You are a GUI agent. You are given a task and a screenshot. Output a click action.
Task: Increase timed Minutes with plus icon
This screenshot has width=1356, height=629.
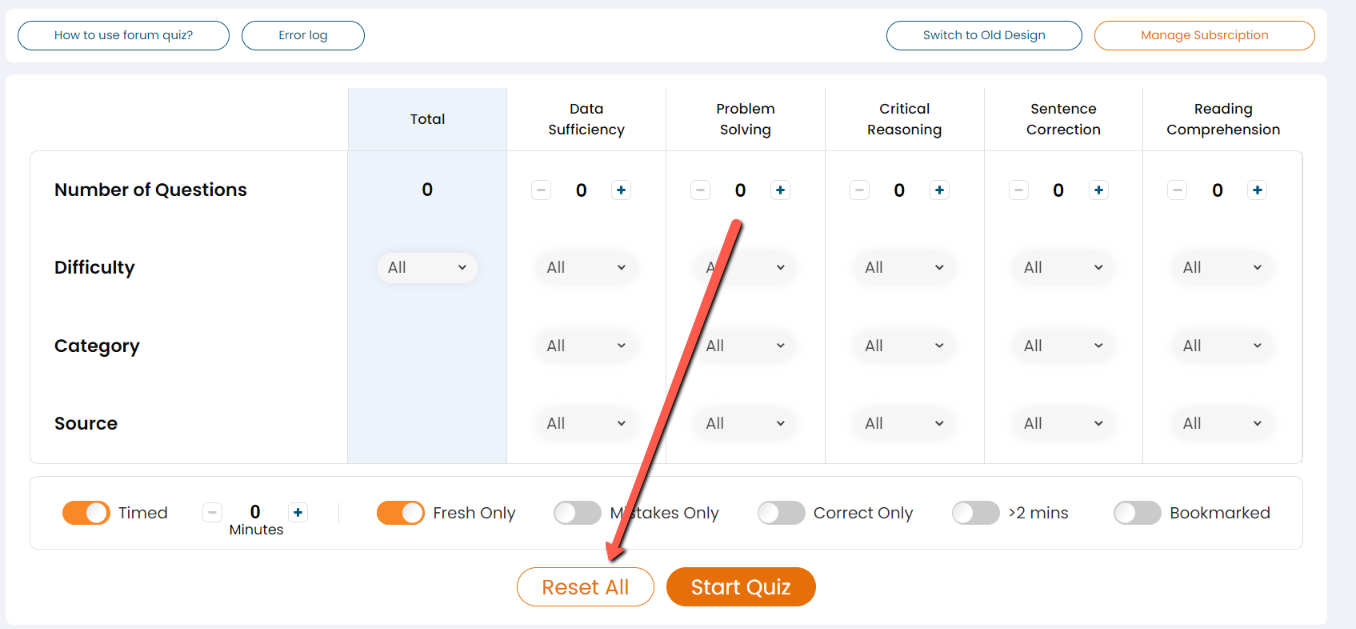point(298,513)
